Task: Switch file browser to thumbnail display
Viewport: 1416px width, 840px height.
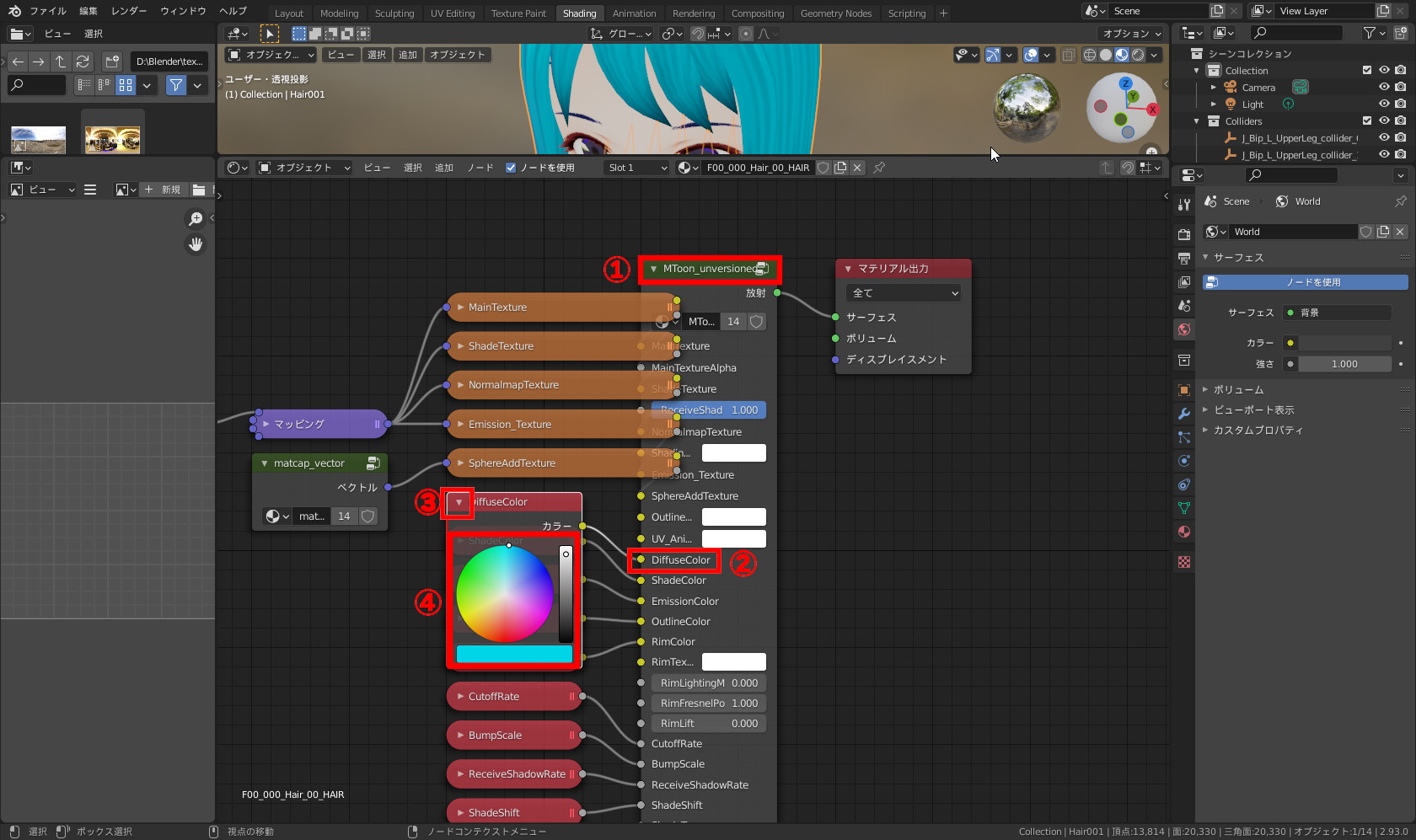Action: pos(126,85)
